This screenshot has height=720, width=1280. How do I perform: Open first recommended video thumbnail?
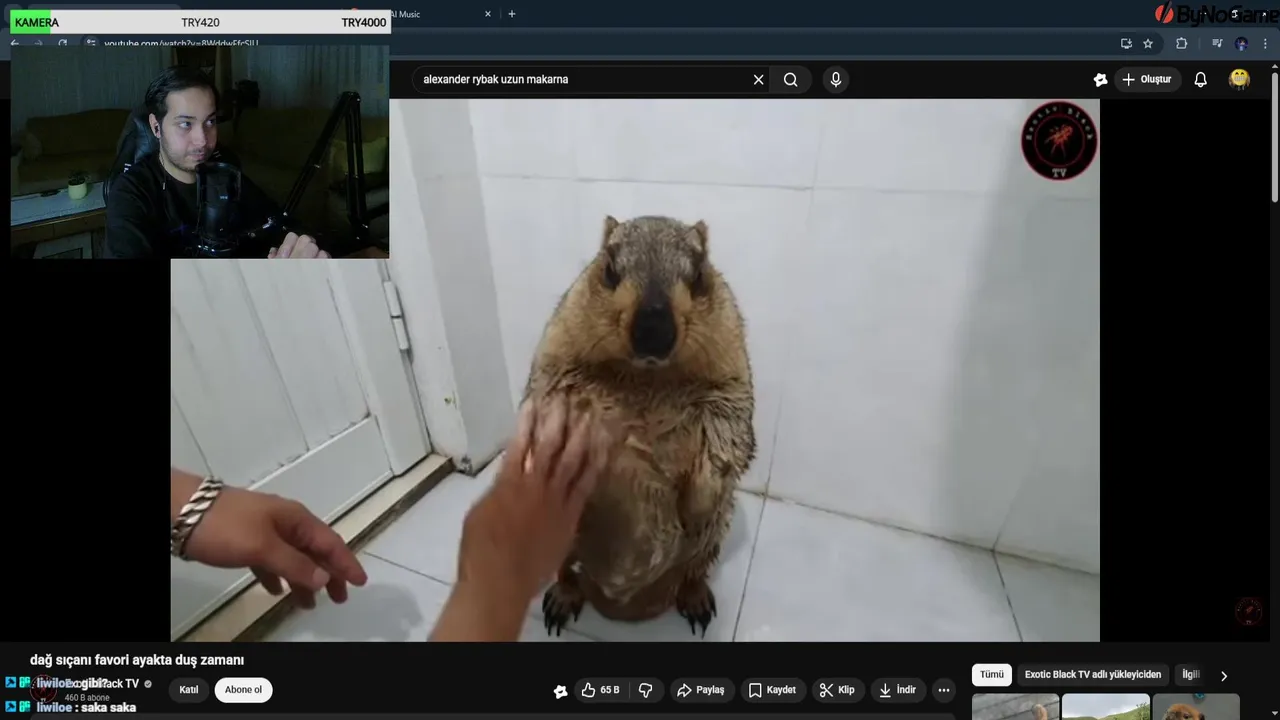coord(1015,707)
